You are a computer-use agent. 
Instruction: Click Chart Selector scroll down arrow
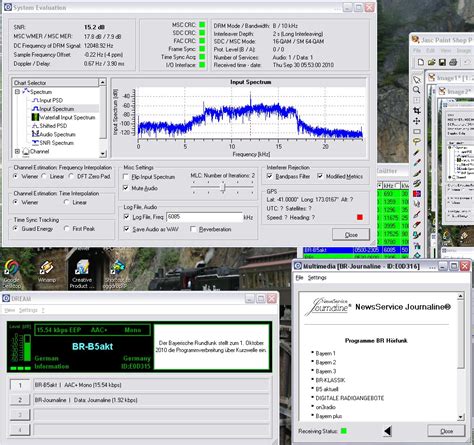point(103,154)
